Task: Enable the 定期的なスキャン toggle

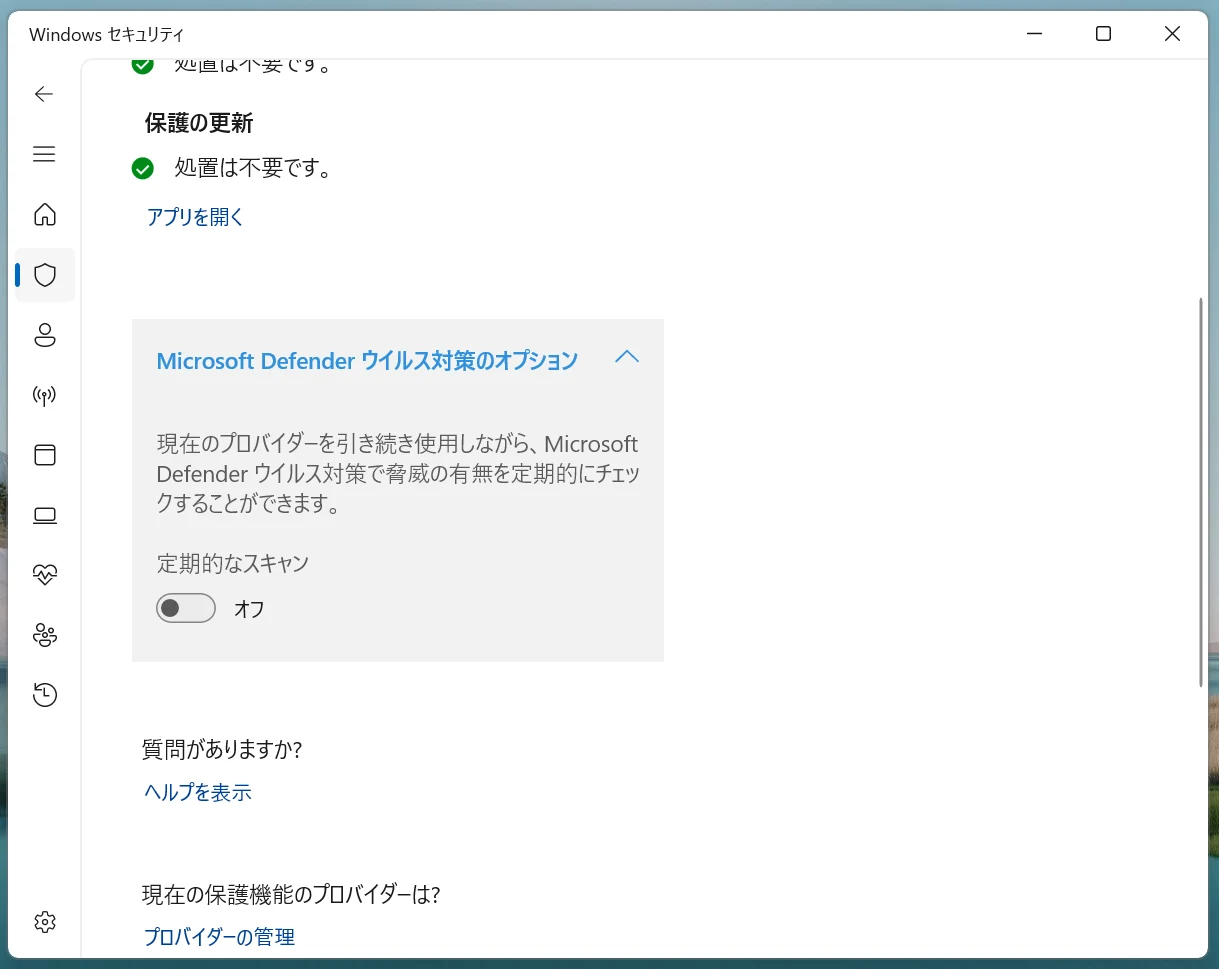Action: [186, 608]
